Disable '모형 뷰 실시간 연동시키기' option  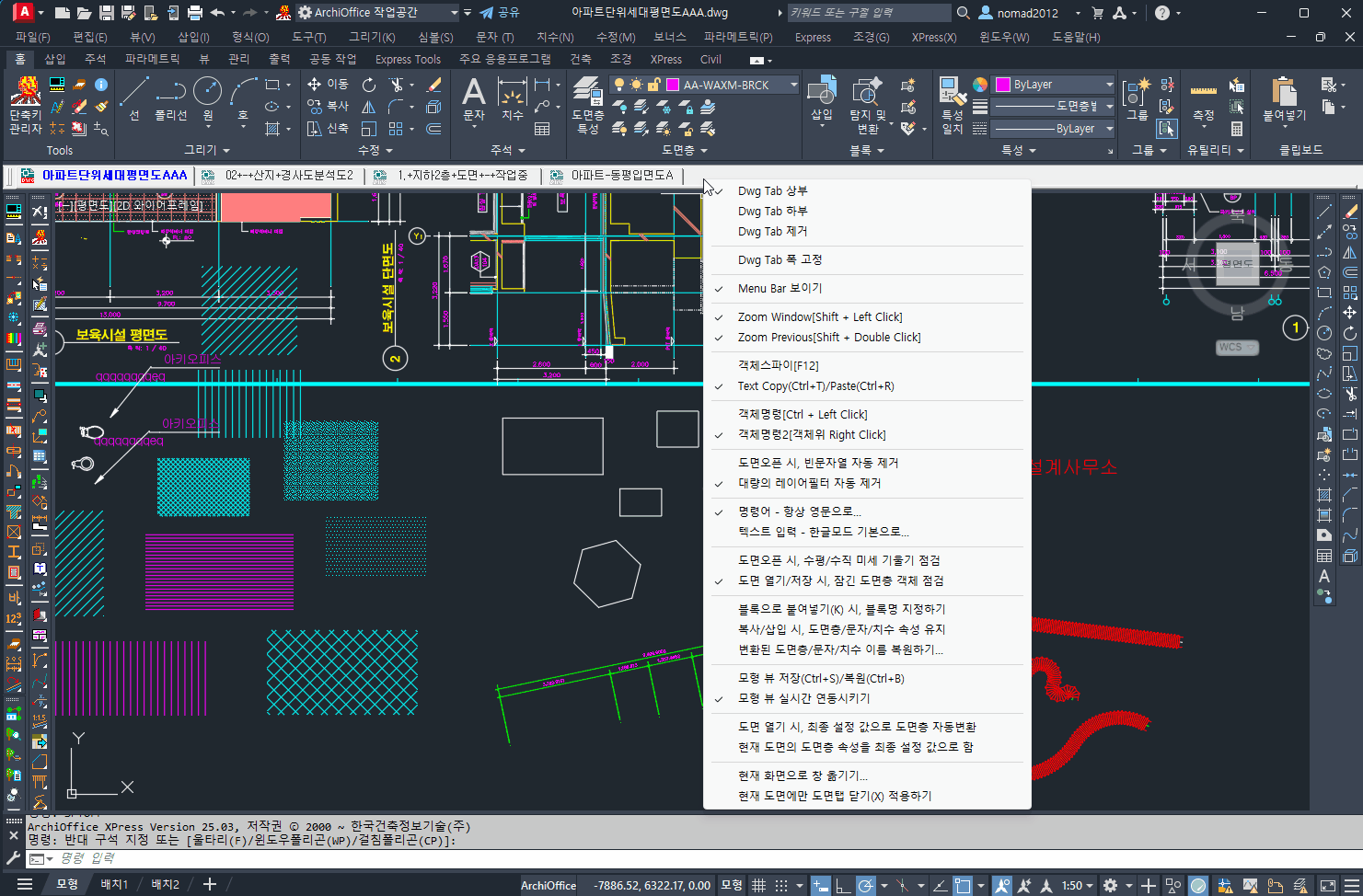[803, 699]
